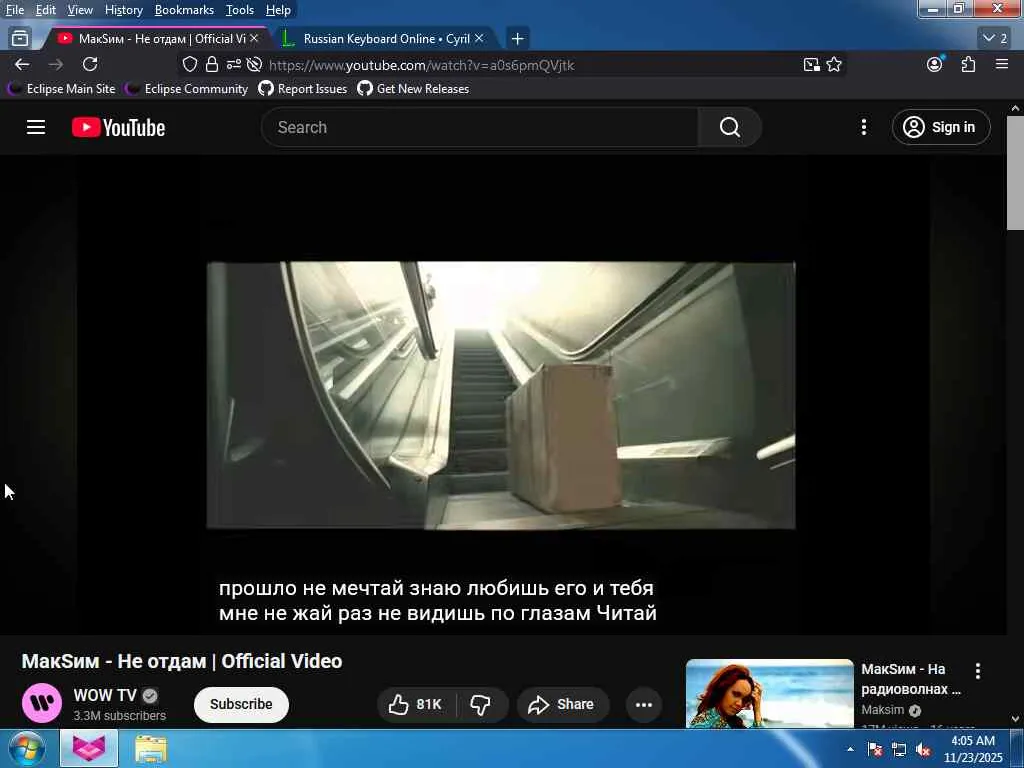The height and width of the screenshot is (768, 1024).
Task: Open the browser application hamburger menu
Action: click(x=1002, y=64)
